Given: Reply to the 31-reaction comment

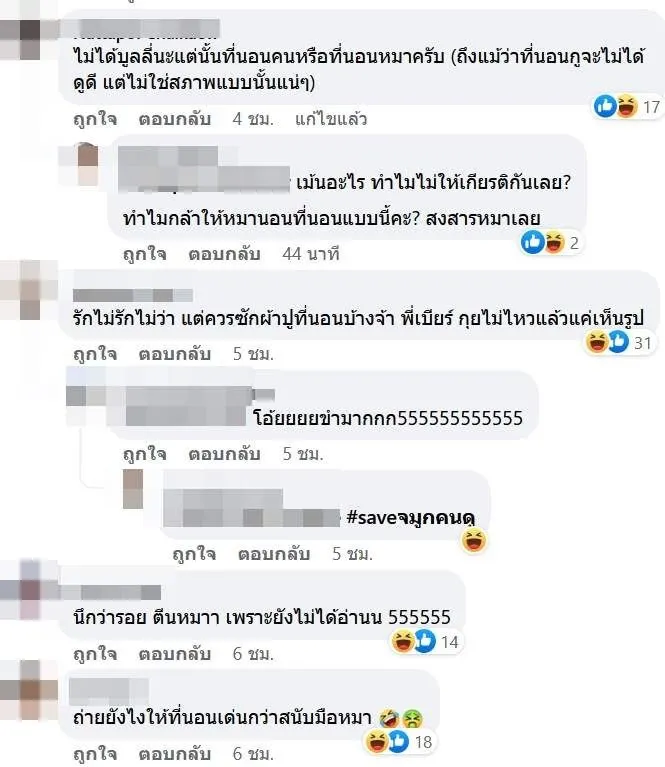Looking at the screenshot, I should (x=175, y=354).
